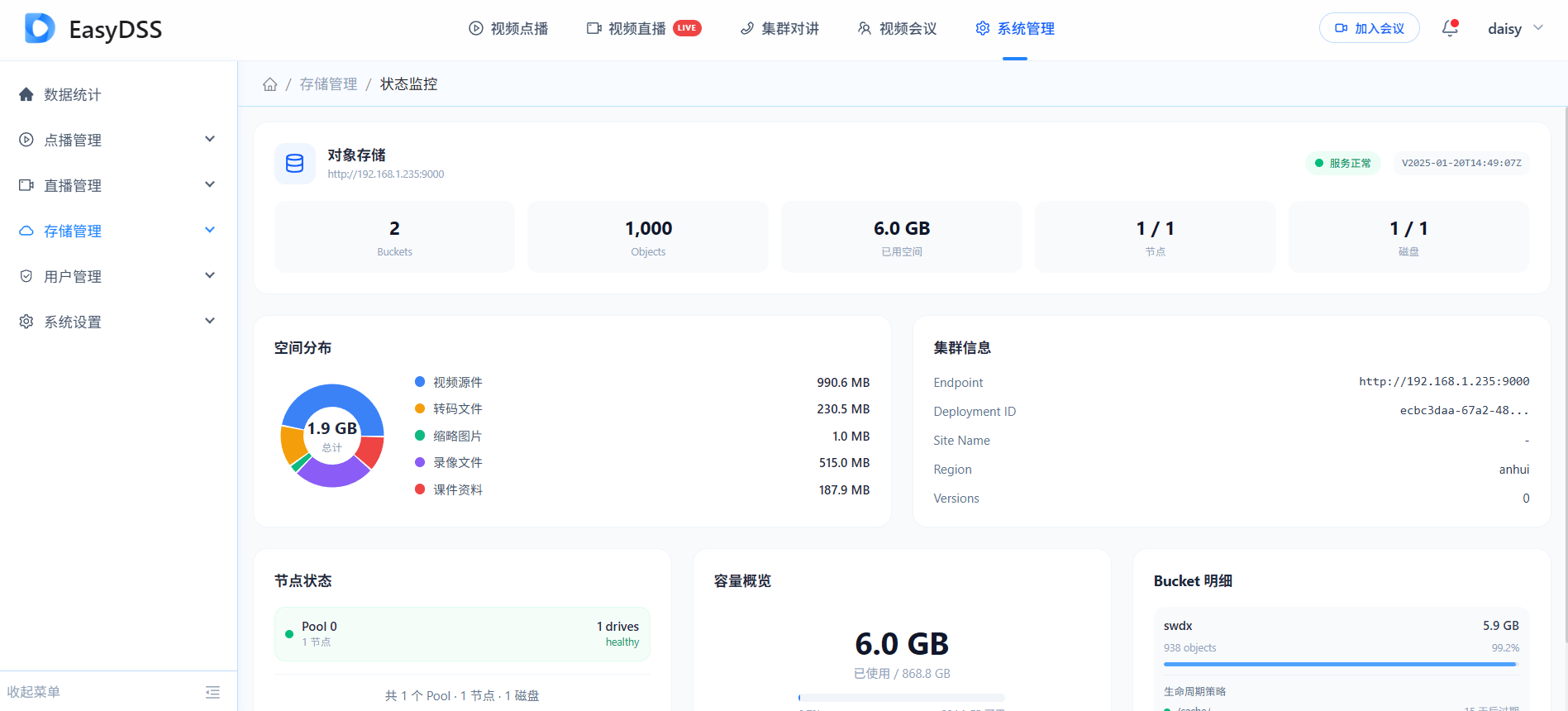Click the 视频直播 camera icon in top nav
Viewport: 1568px width, 711px height.
coord(593,29)
